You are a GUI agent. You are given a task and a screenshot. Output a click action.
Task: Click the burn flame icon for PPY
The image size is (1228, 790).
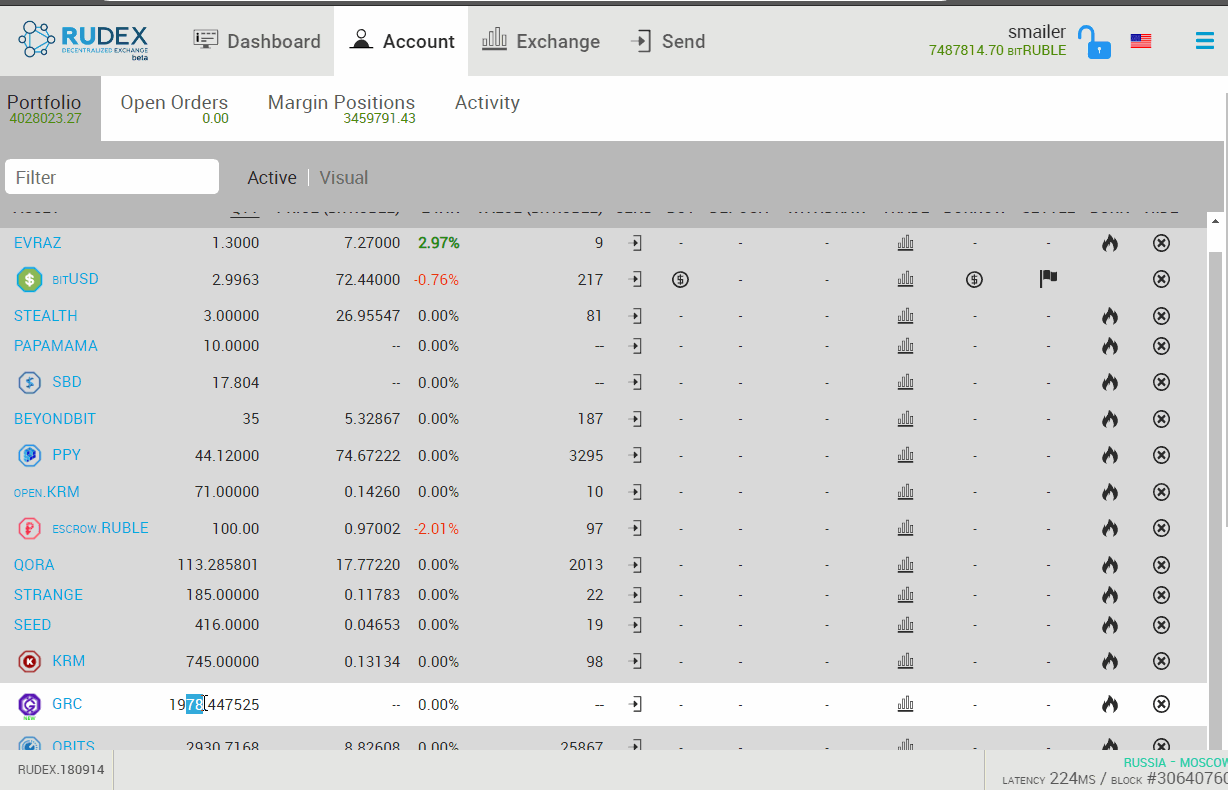coord(1109,455)
